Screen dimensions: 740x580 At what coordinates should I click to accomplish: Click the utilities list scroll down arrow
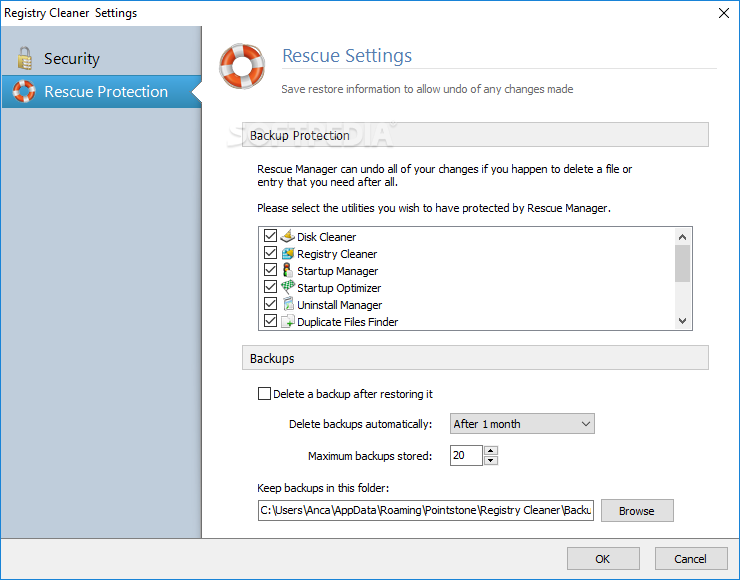[682, 321]
